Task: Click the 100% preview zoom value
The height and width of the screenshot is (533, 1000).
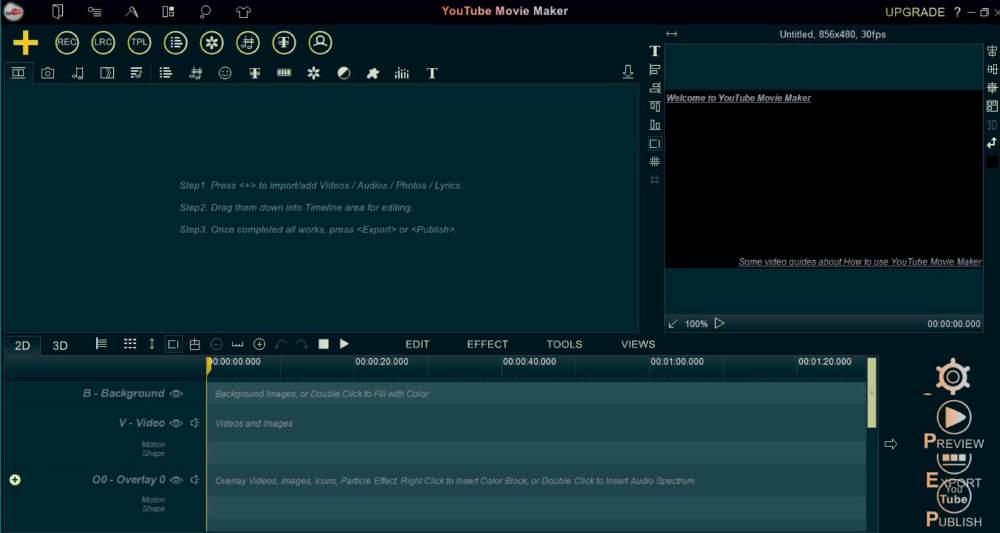Action: coord(696,324)
